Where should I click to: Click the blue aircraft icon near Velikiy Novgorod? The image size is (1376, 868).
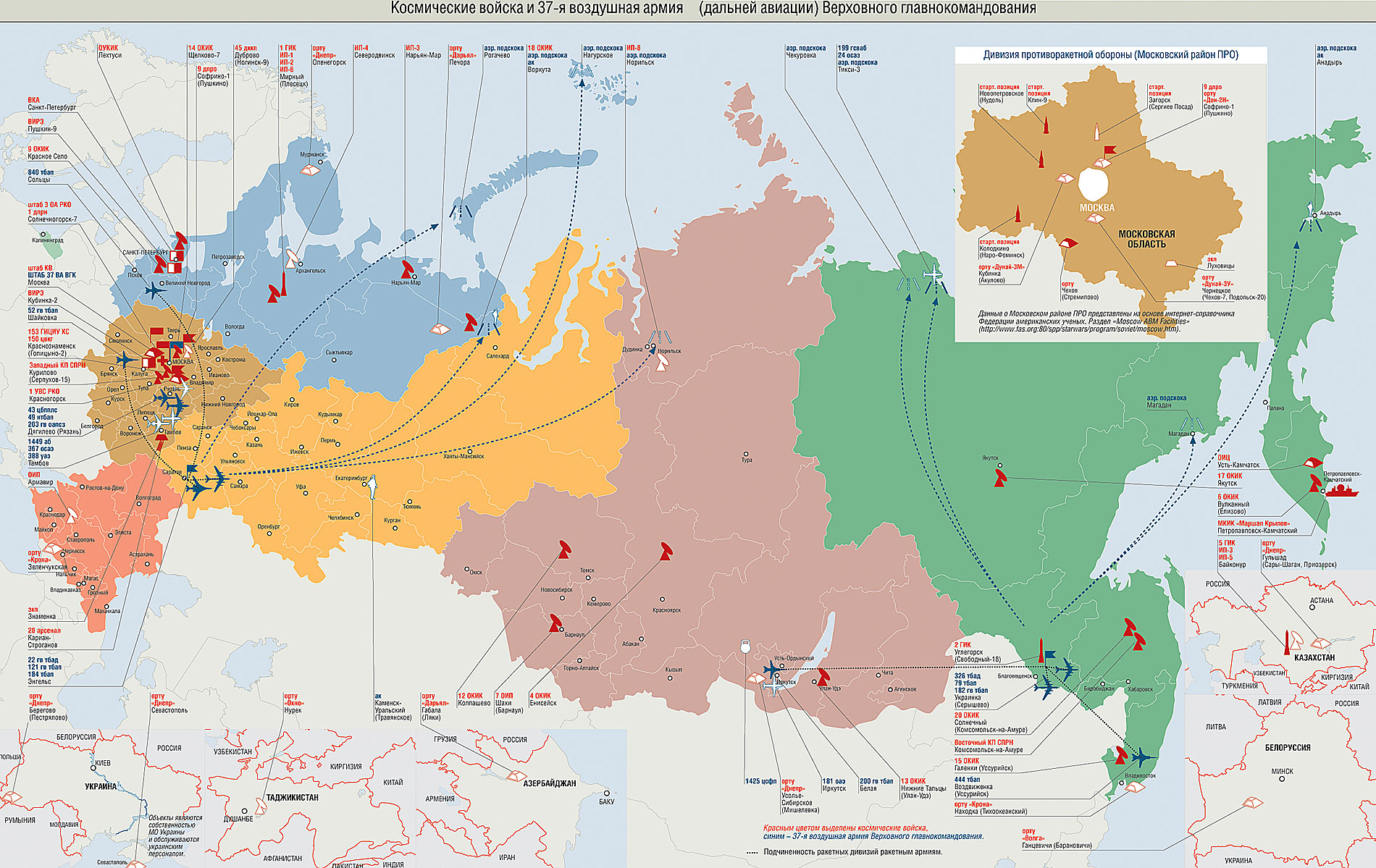click(x=154, y=290)
